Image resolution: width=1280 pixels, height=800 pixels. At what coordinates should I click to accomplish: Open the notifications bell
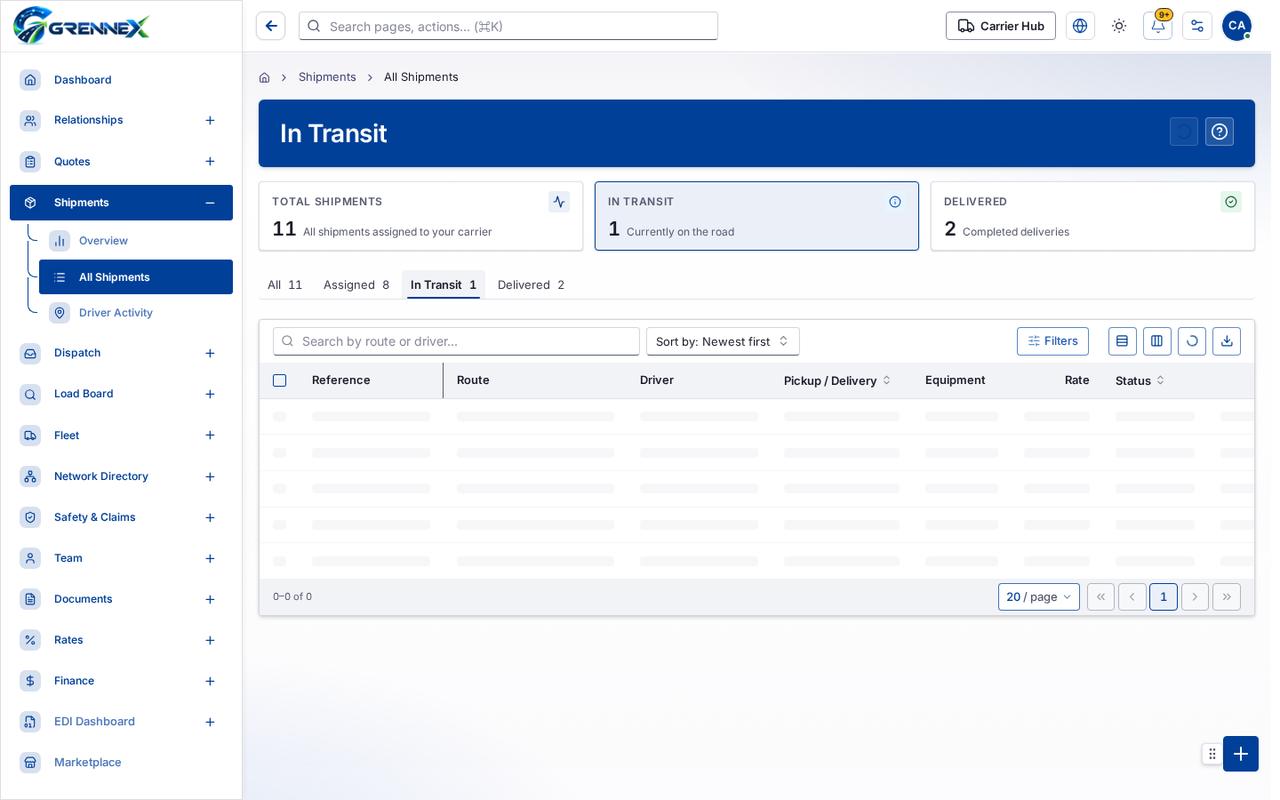1158,26
